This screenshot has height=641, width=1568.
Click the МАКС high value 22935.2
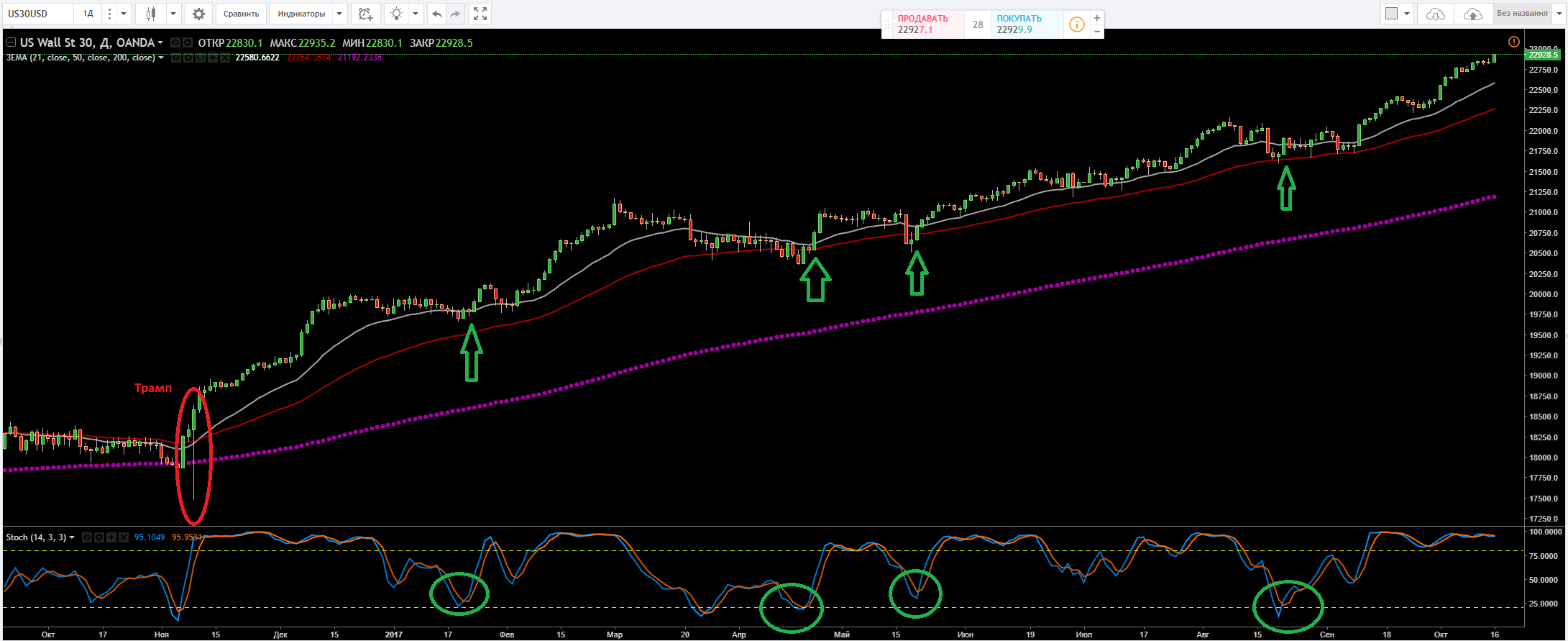click(317, 43)
